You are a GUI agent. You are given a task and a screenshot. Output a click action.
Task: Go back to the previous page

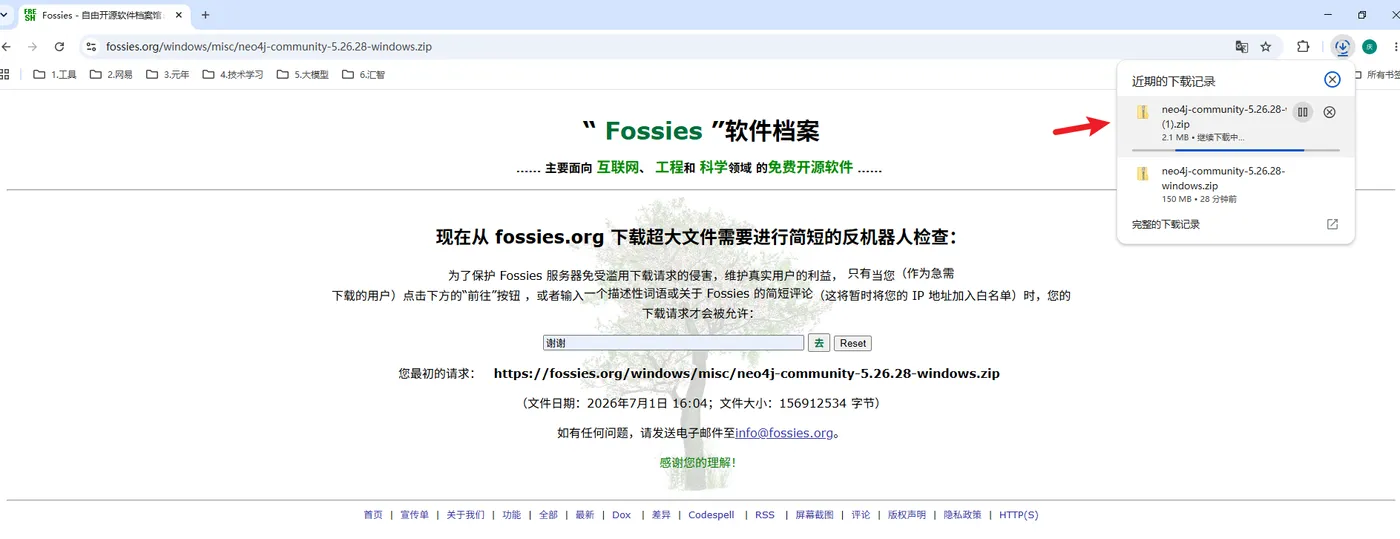[x=6, y=46]
